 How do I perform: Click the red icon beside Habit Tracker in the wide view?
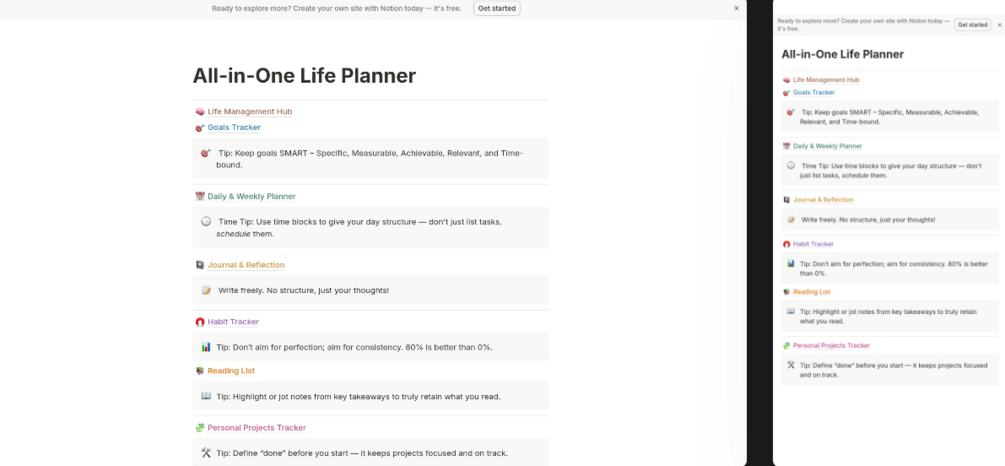tap(200, 322)
